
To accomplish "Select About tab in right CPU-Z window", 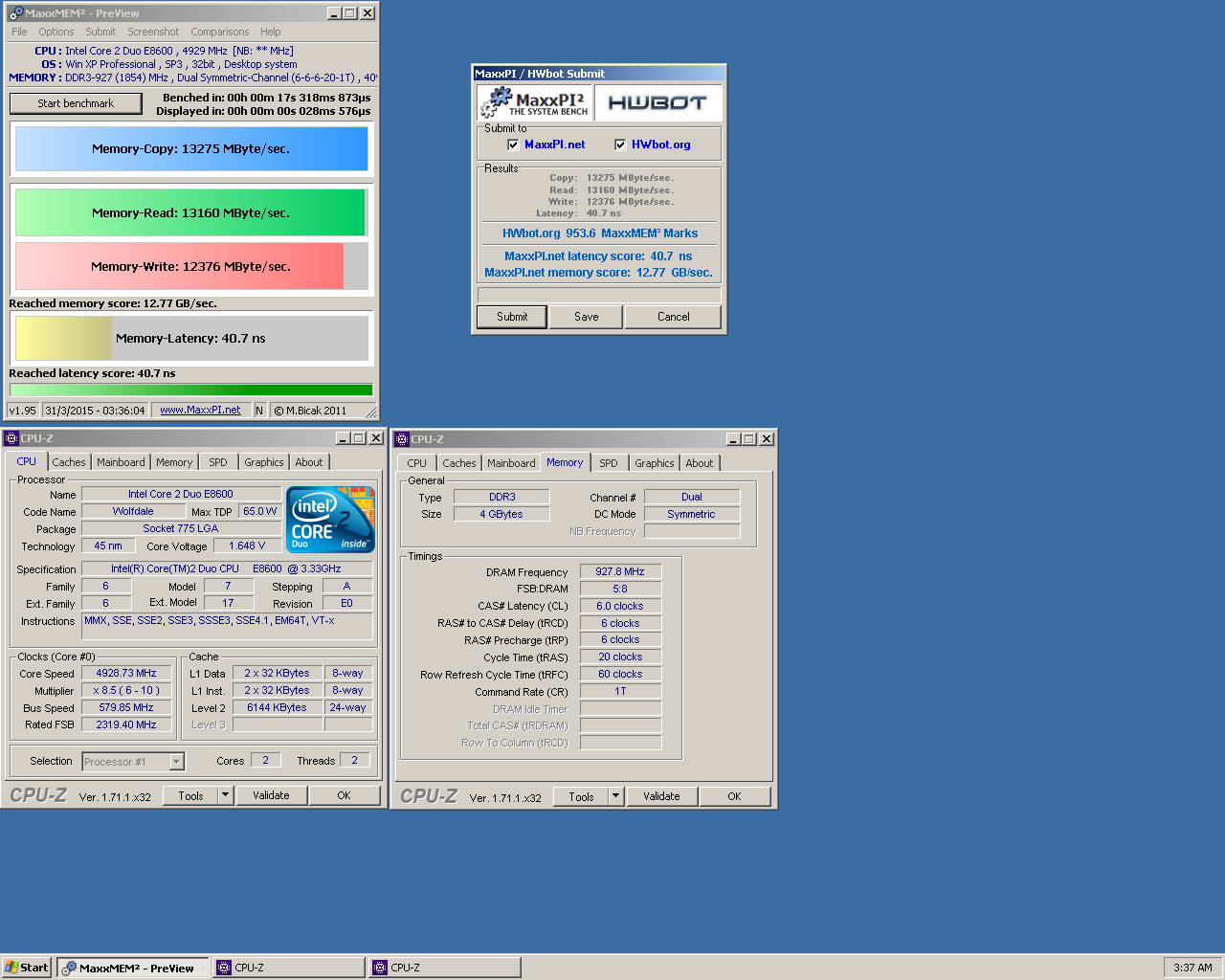I will pos(700,463).
